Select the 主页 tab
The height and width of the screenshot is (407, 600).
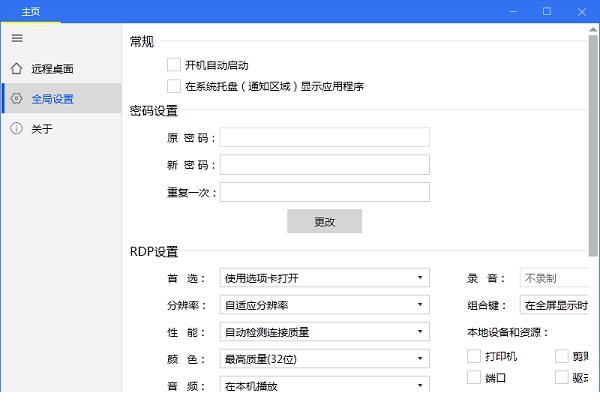click(x=30, y=11)
